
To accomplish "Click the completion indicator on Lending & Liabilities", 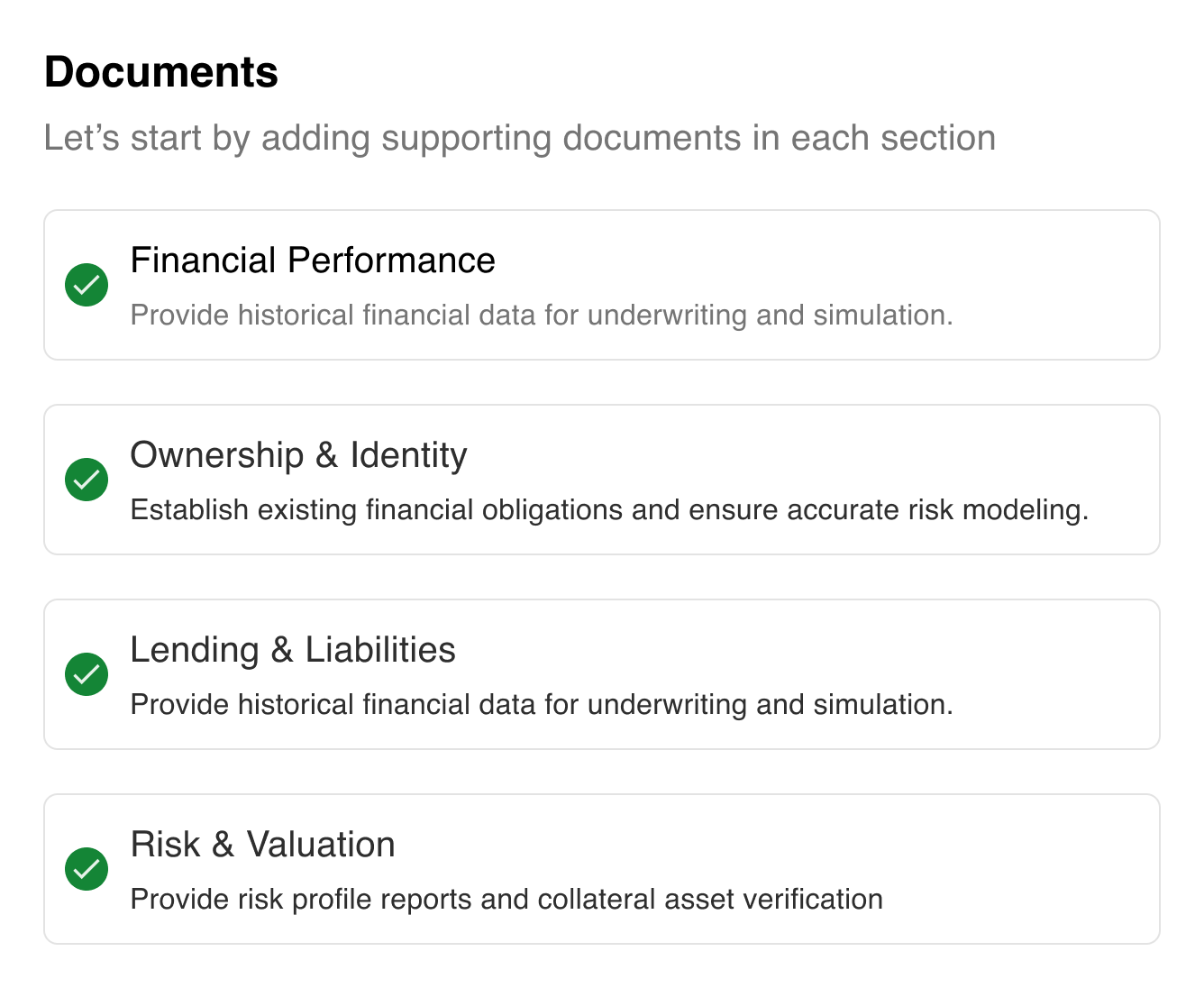I will click(87, 674).
